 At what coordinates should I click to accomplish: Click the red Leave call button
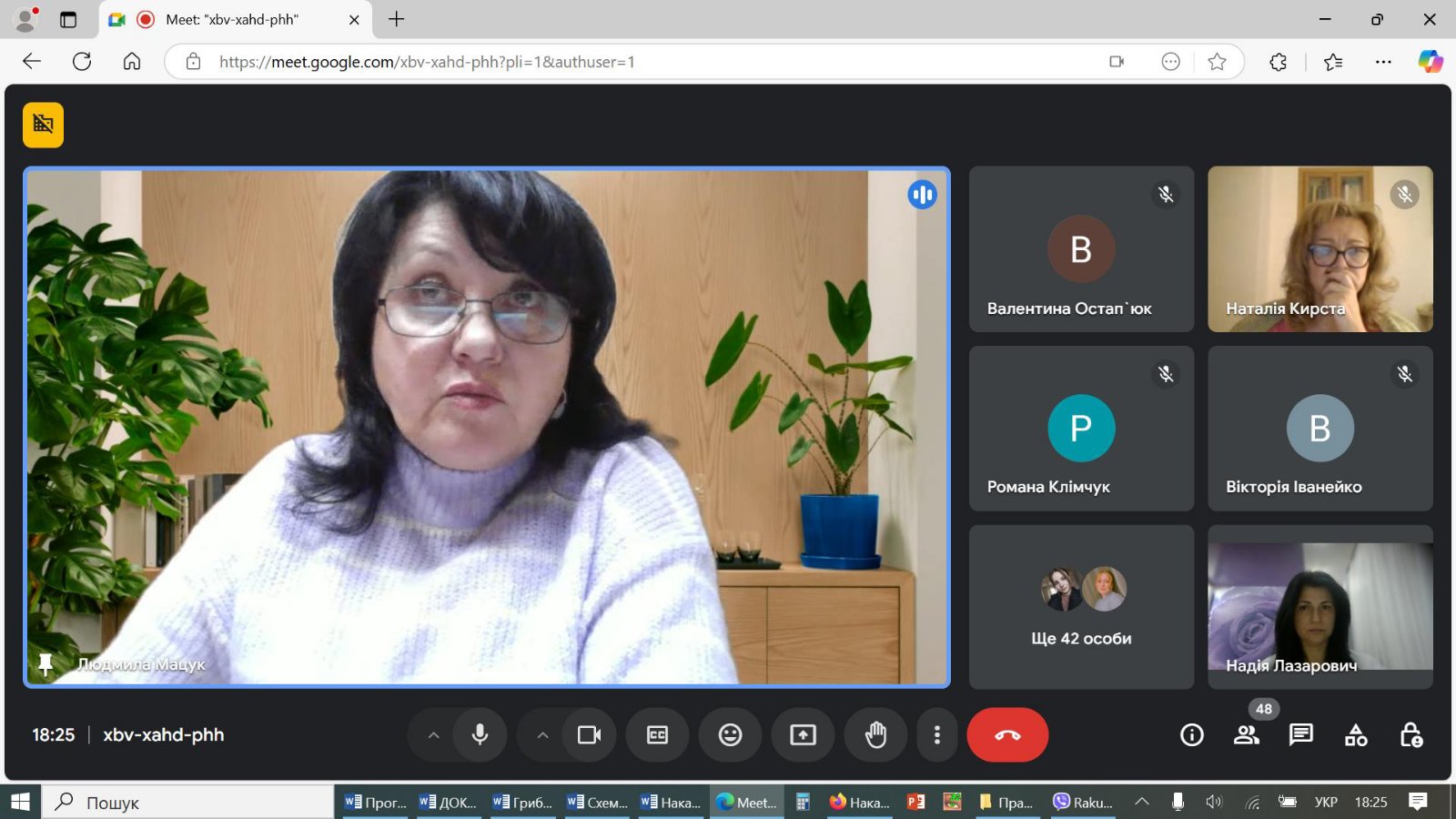1007,734
